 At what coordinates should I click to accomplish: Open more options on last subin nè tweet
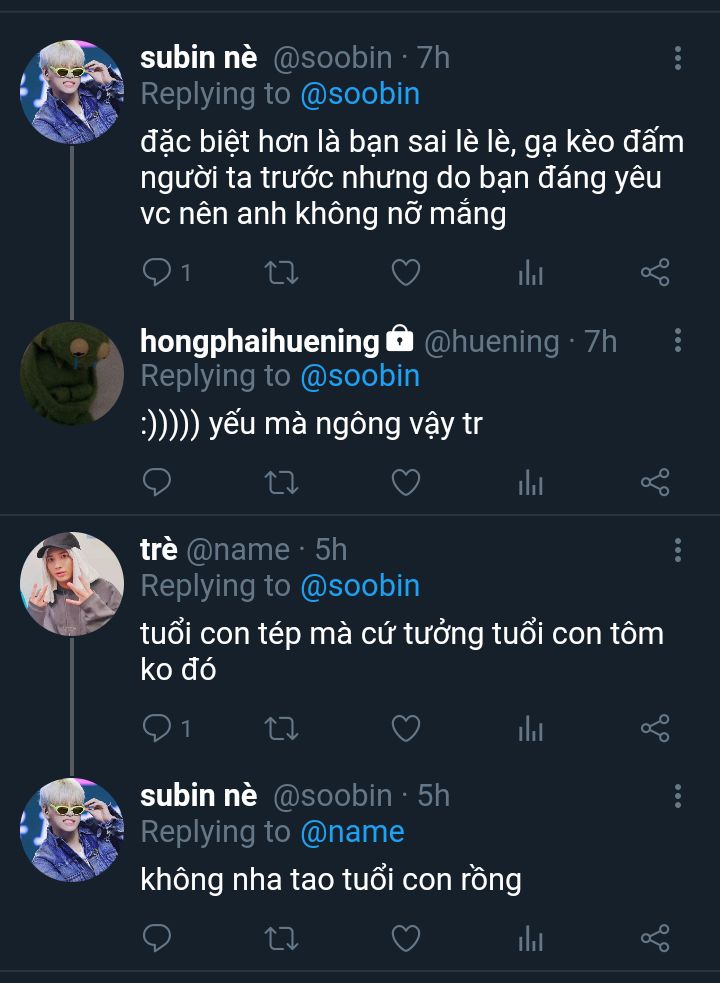click(x=678, y=796)
